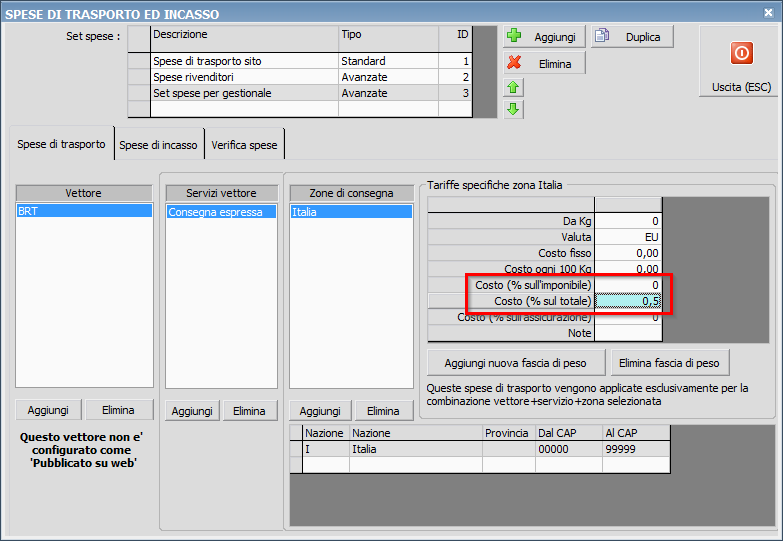The width and height of the screenshot is (783, 541).
Task: Click Elimina under Zone di consegna
Action: 383,411
